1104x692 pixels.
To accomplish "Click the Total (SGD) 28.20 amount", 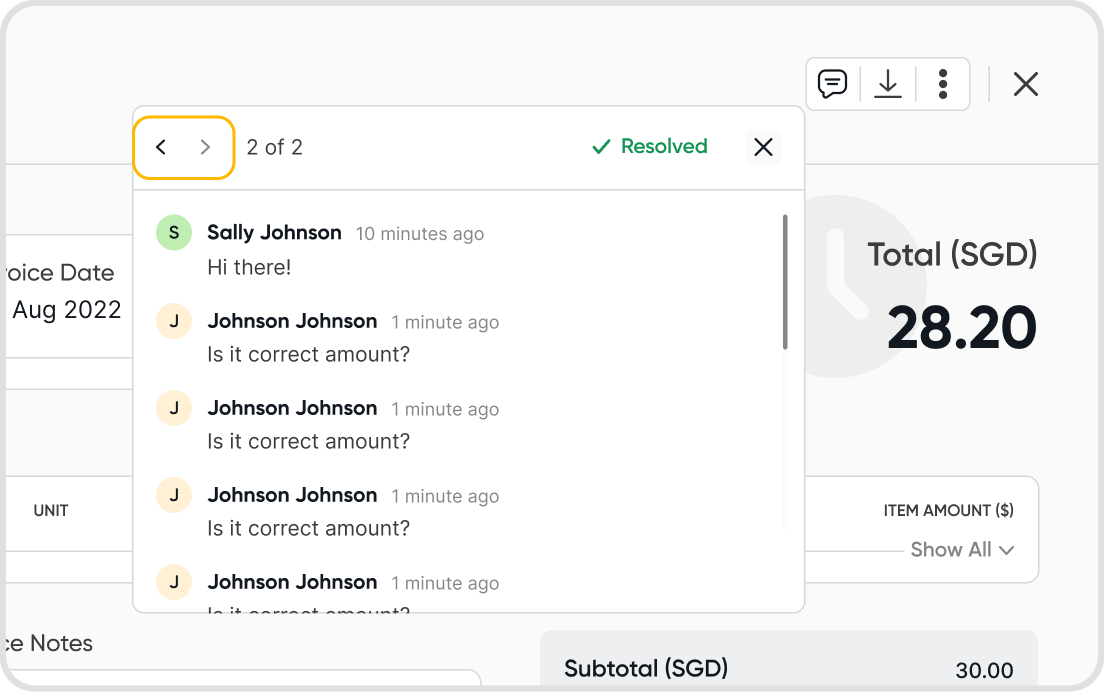I will pos(961,327).
